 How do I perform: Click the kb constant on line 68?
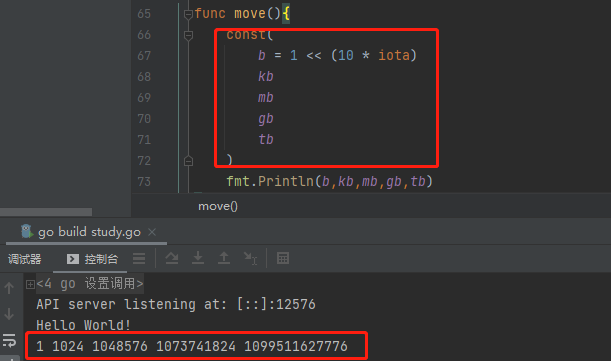[266, 76]
